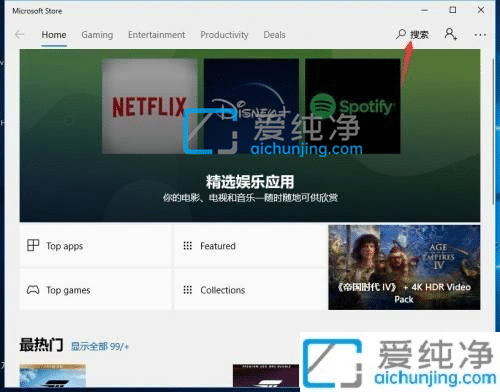The image size is (500, 392).
Task: Open the Collections tile
Action: [250, 290]
